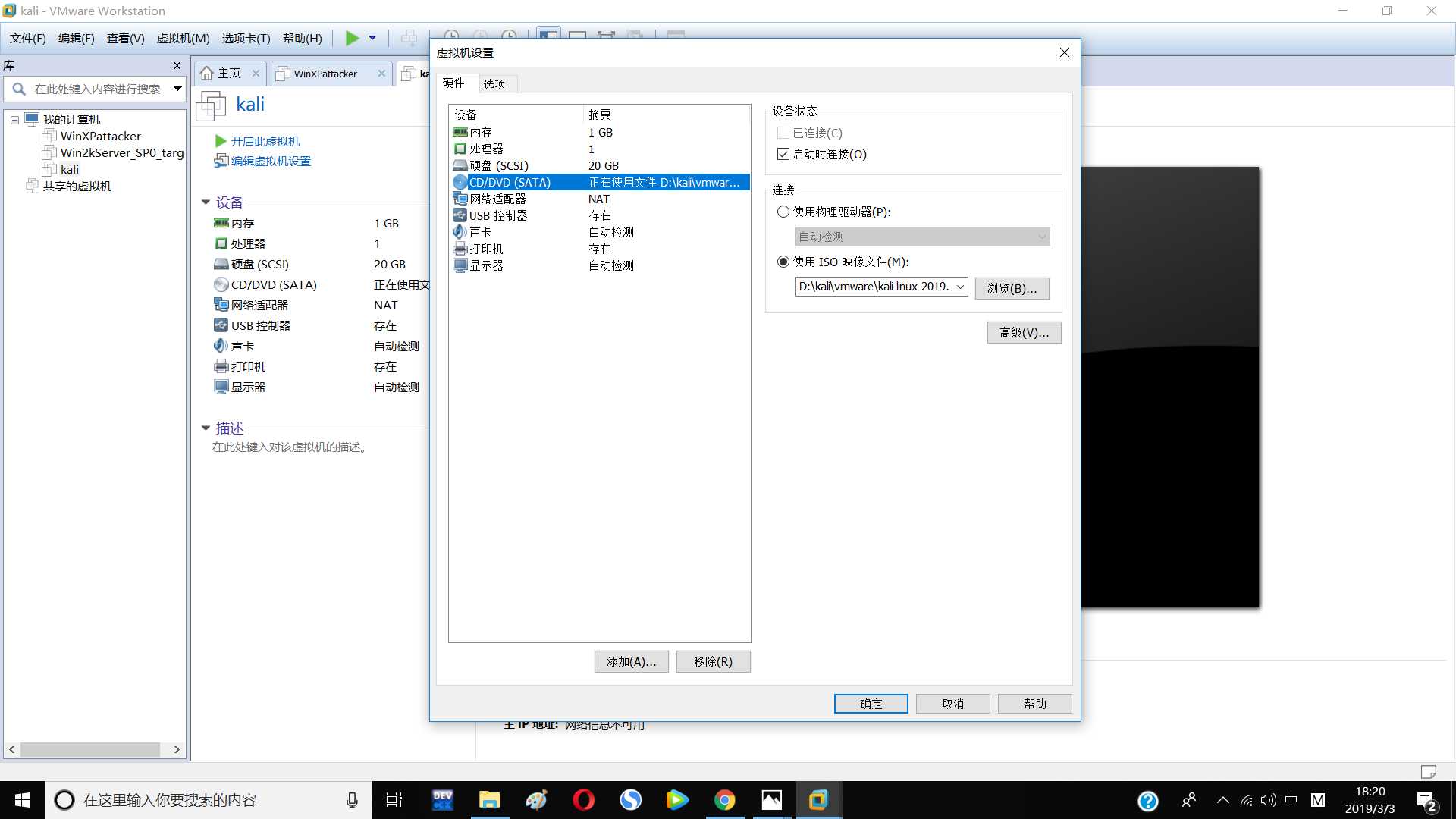Open 查看(V) menu
1456x819 pixels.
tap(125, 38)
